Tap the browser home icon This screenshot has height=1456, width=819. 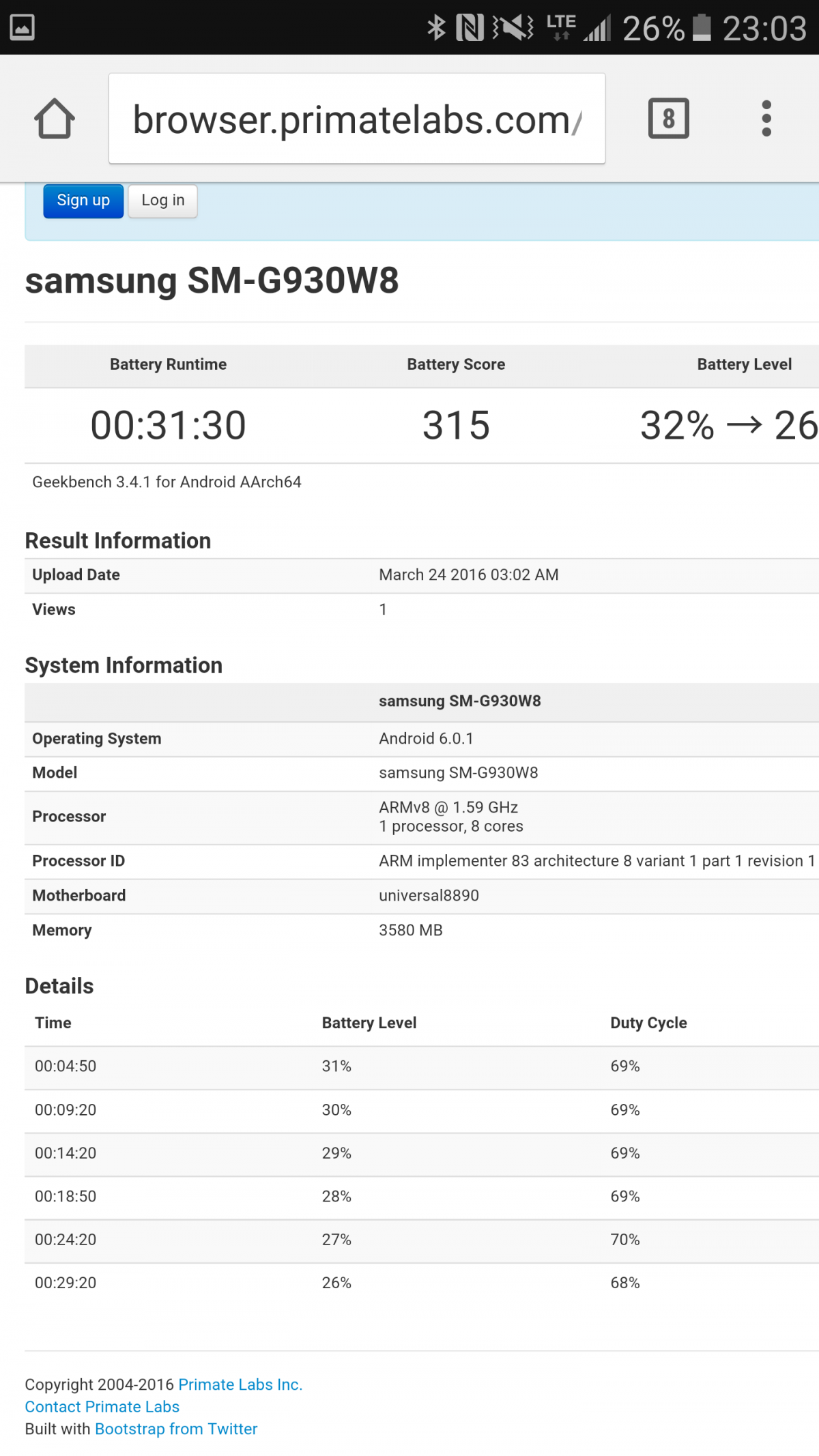55,119
